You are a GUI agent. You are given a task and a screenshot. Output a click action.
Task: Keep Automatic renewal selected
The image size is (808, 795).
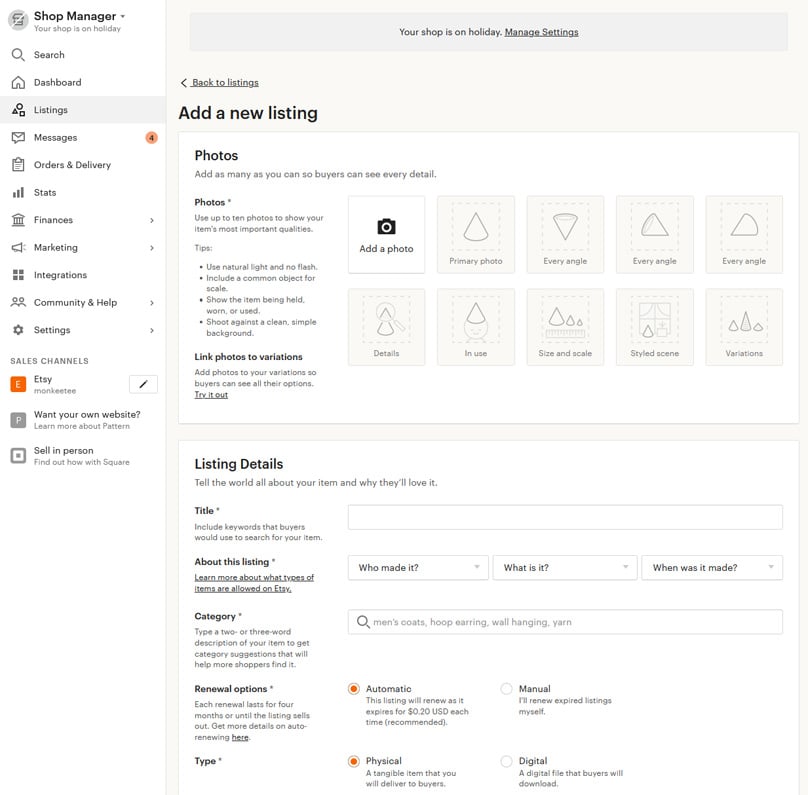point(355,689)
